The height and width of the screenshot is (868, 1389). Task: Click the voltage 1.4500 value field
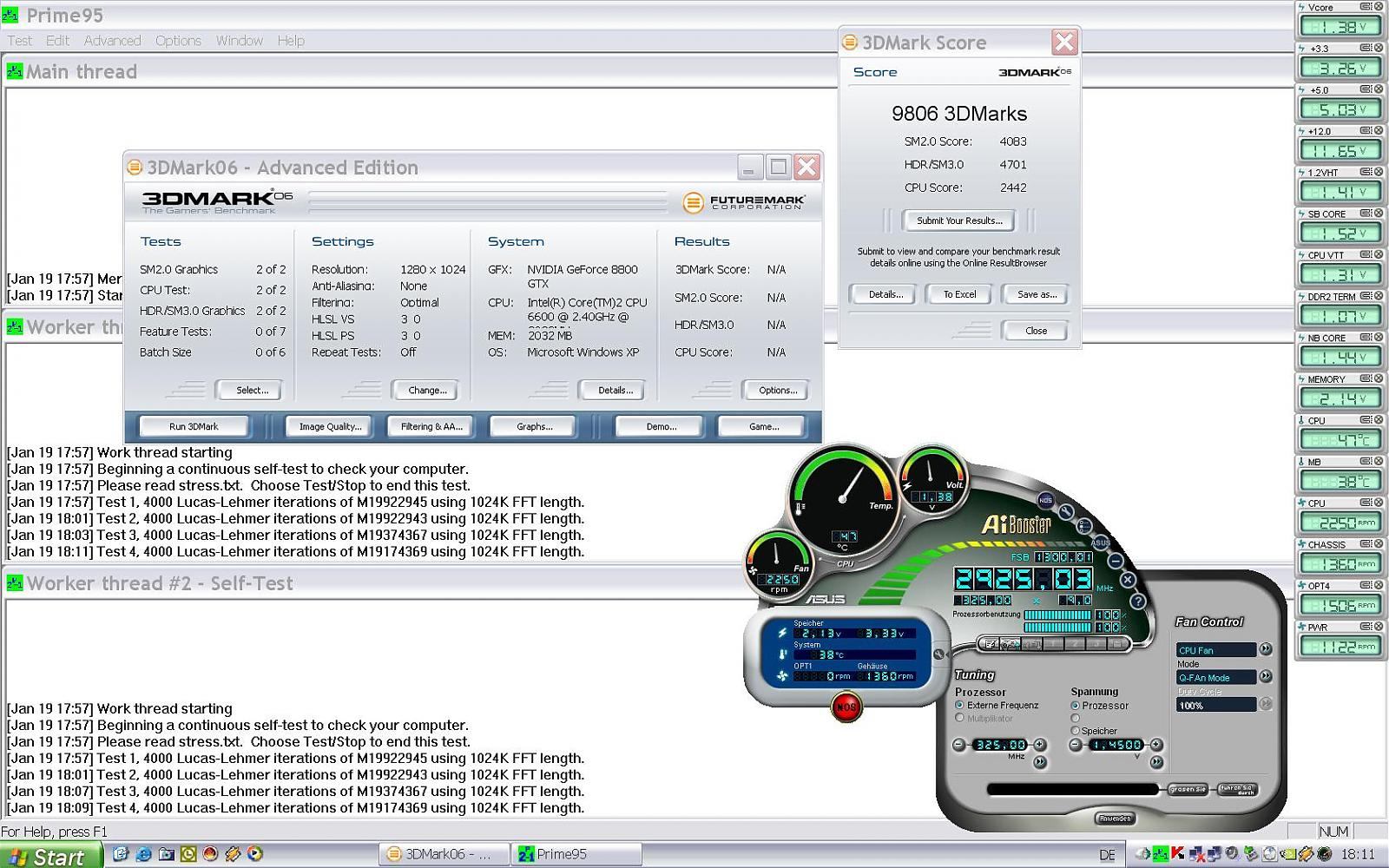[1116, 745]
